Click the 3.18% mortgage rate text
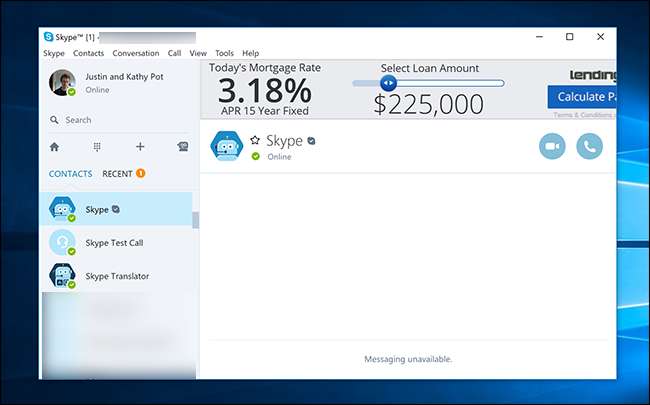 pyautogui.click(x=265, y=90)
